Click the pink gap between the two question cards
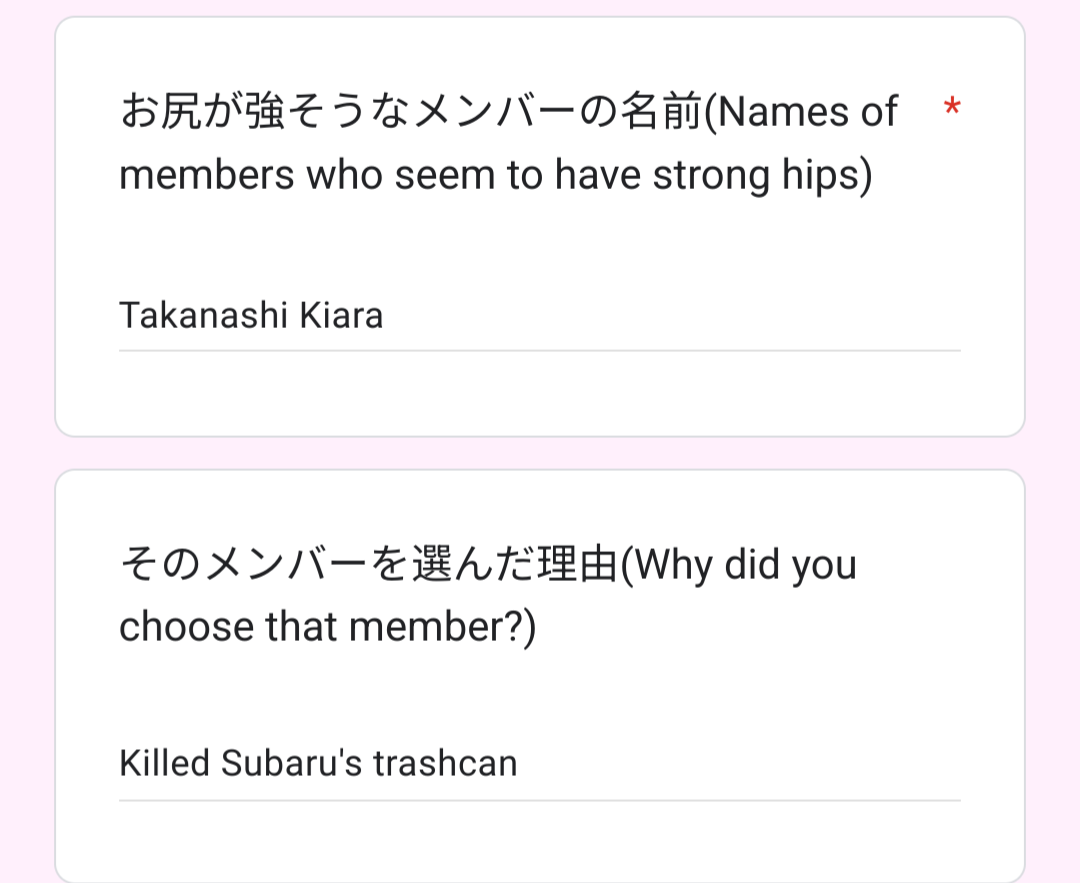This screenshot has height=883, width=1080. pos(540,453)
